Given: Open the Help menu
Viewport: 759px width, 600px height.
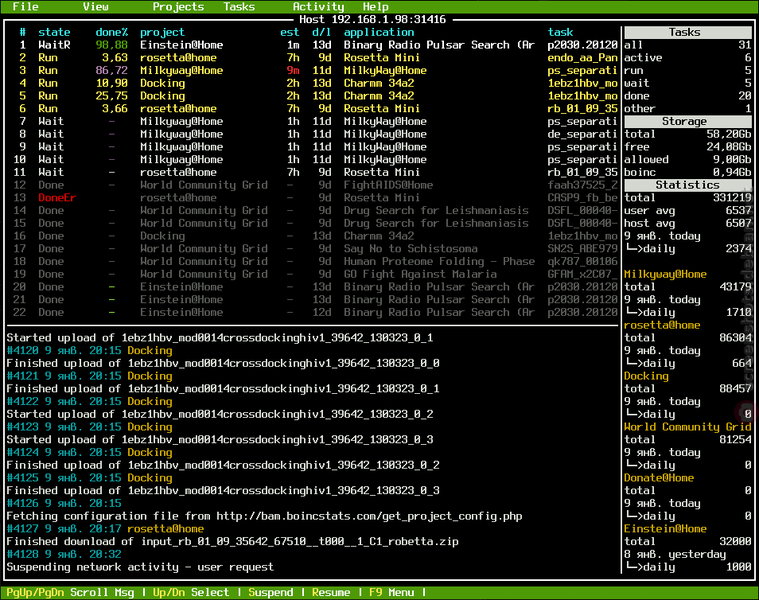Looking at the screenshot, I should pos(376,6).
